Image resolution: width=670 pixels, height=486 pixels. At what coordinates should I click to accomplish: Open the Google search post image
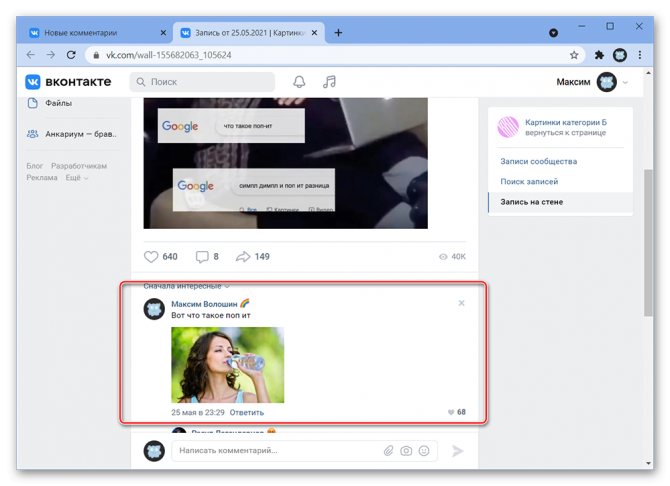coord(285,163)
